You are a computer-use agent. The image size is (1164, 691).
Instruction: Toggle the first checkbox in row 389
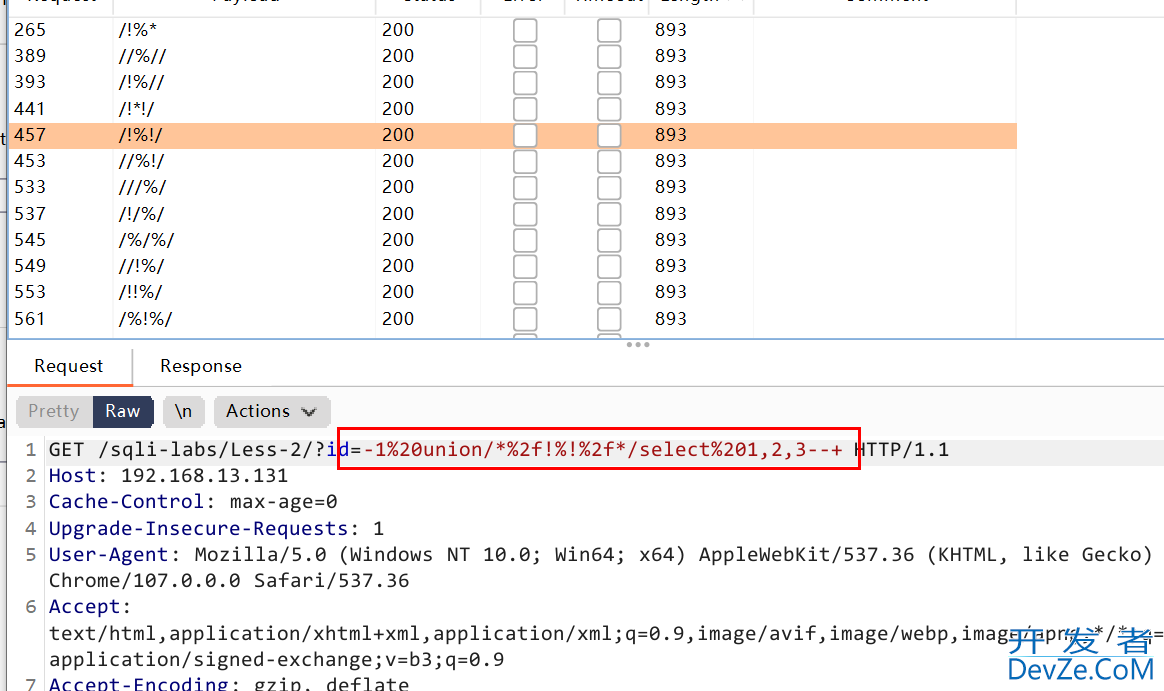[525, 56]
